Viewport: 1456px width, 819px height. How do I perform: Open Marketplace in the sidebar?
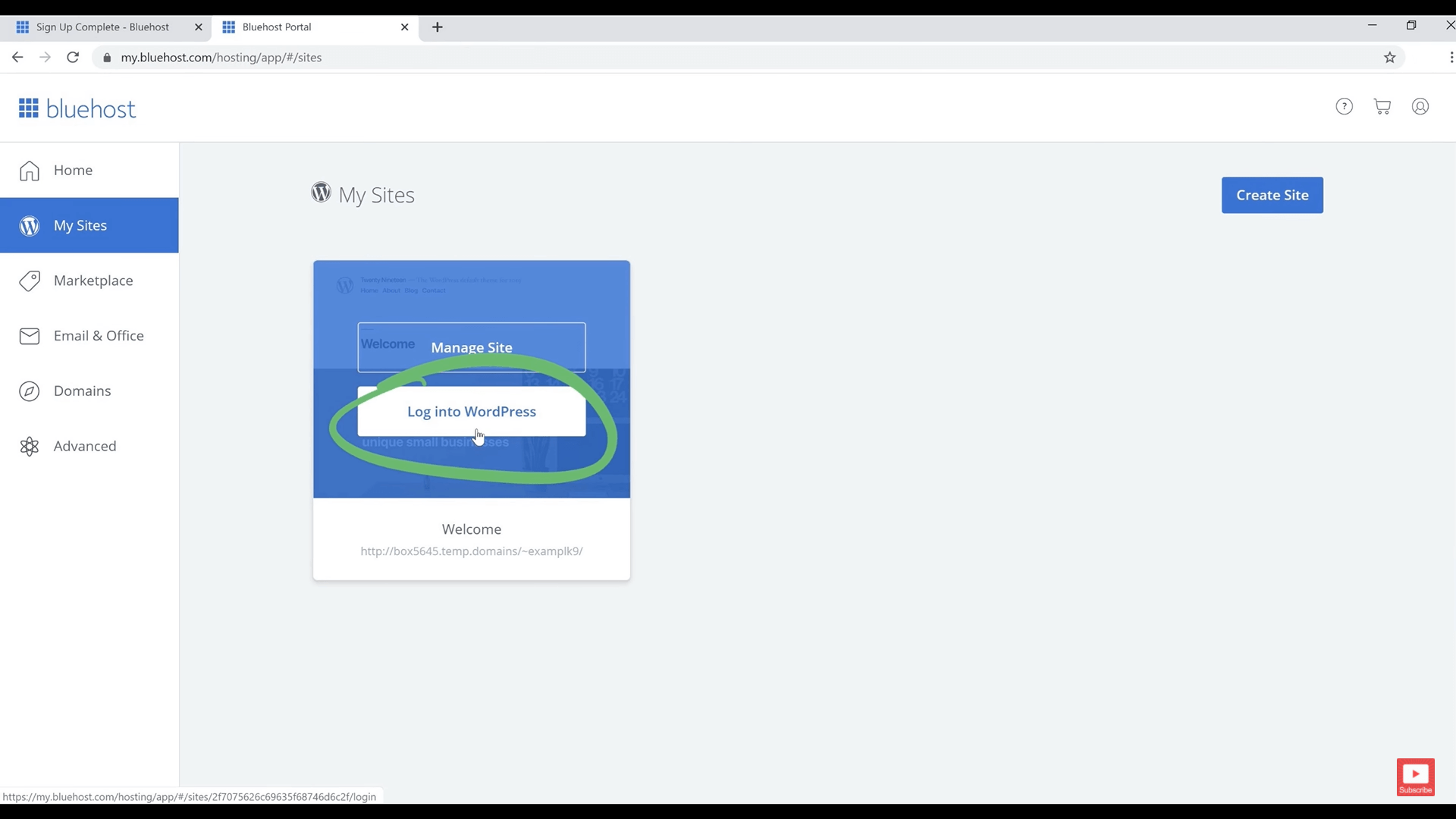pyautogui.click(x=89, y=281)
